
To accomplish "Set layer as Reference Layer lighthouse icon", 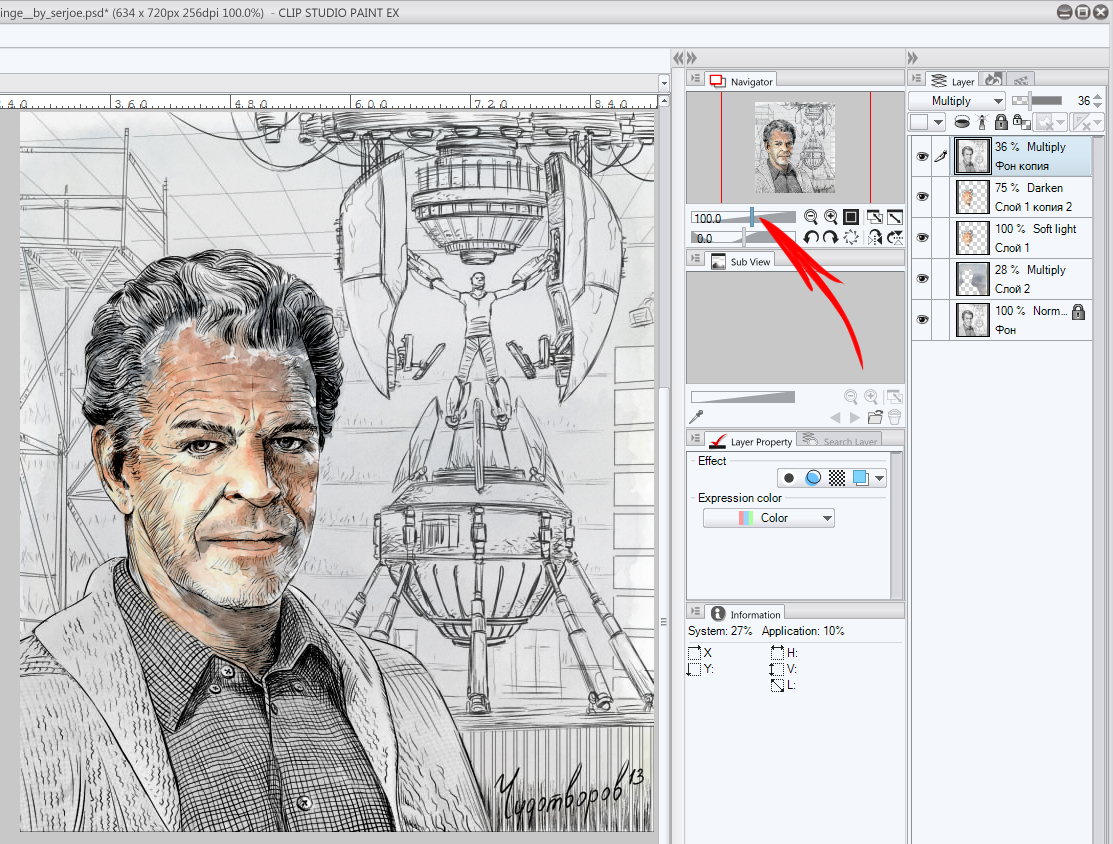I will (982, 122).
